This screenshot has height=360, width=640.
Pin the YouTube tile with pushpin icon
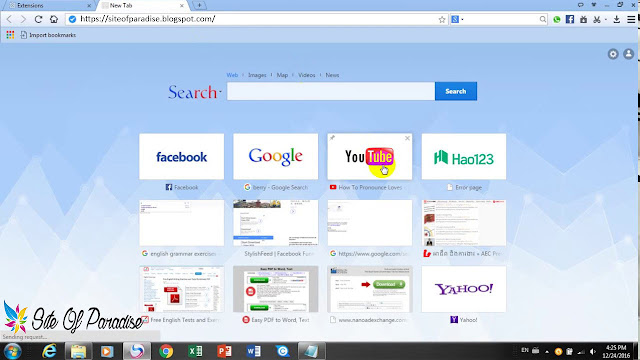(332, 138)
